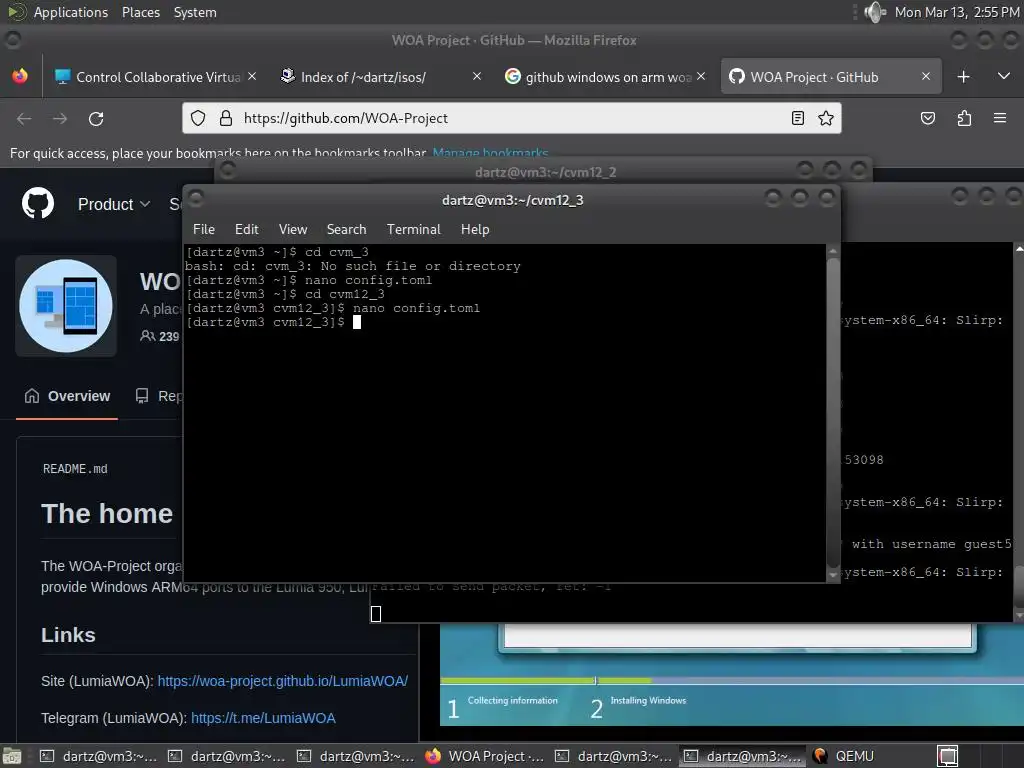
Task: Click the clock showing Mon Mar 13
Action: [x=957, y=12]
